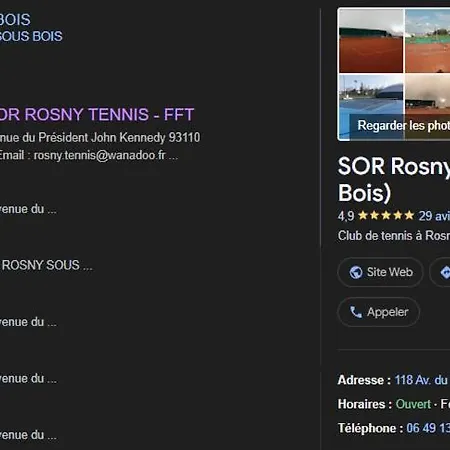Screen dimensions: 450x450
Task: Click the blue directions diamond icon
Action: pyautogui.click(x=445, y=273)
